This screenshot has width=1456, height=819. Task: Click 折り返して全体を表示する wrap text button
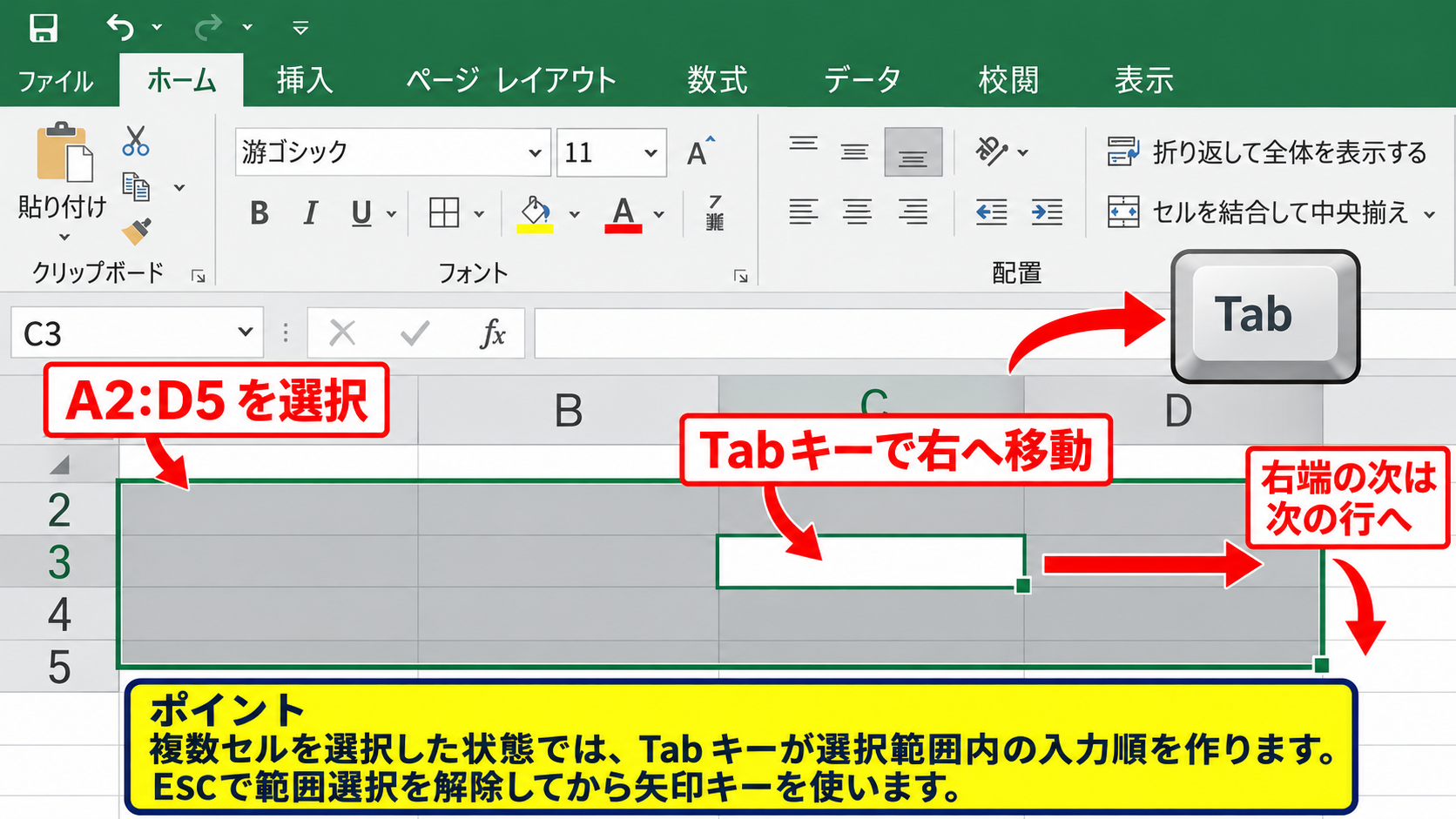1267,152
